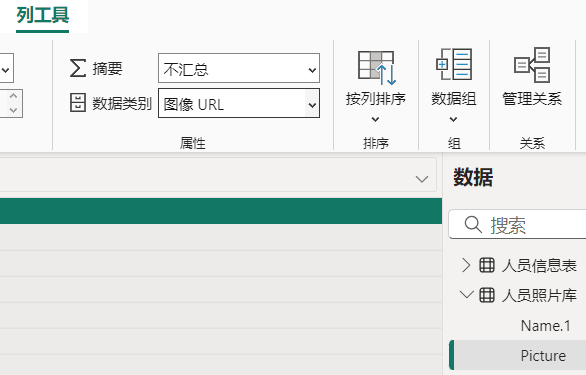Click the stepper up arrow
This screenshot has height=375, width=586.
[13, 96]
